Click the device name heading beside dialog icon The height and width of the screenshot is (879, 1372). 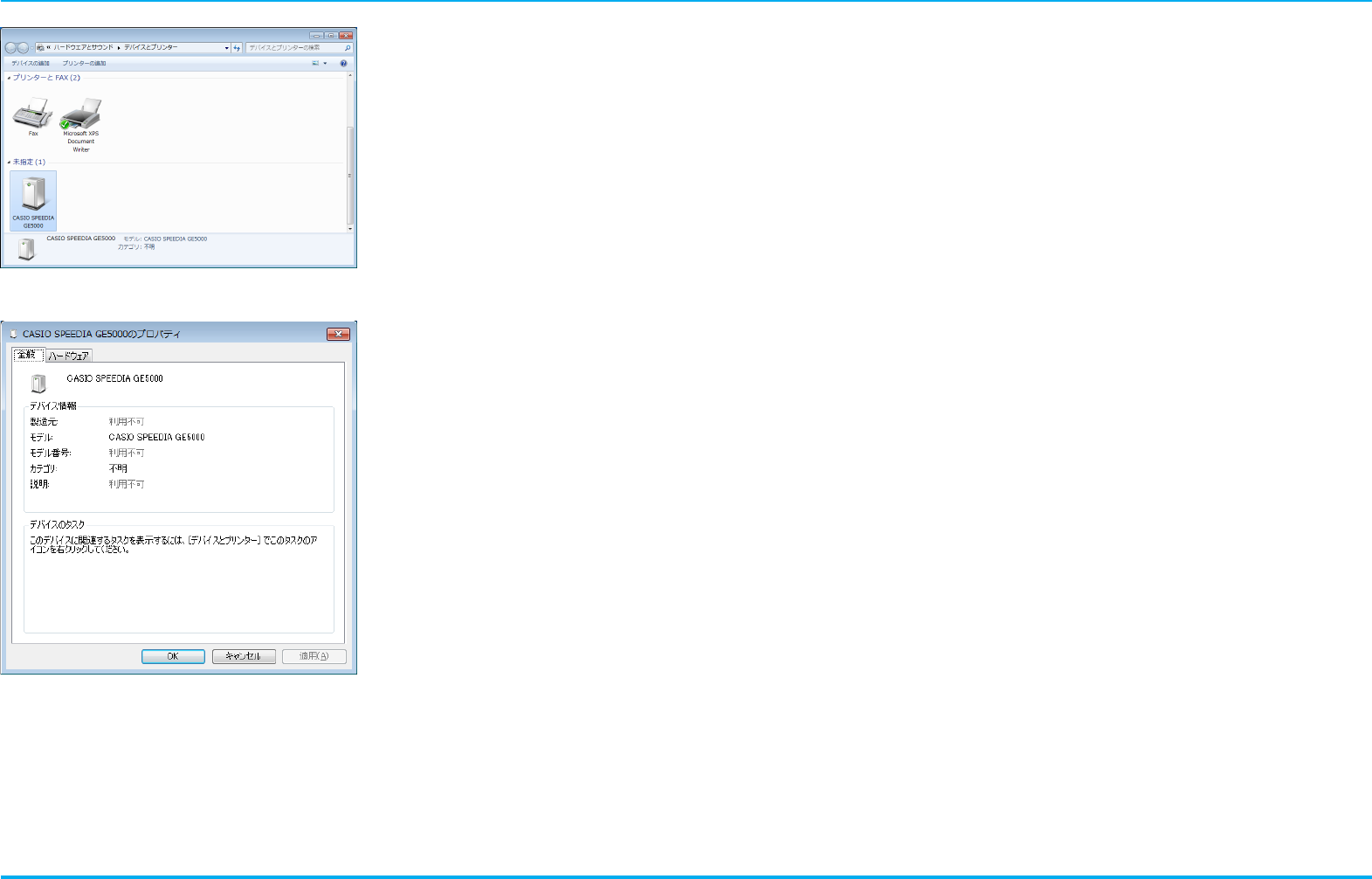[115, 379]
